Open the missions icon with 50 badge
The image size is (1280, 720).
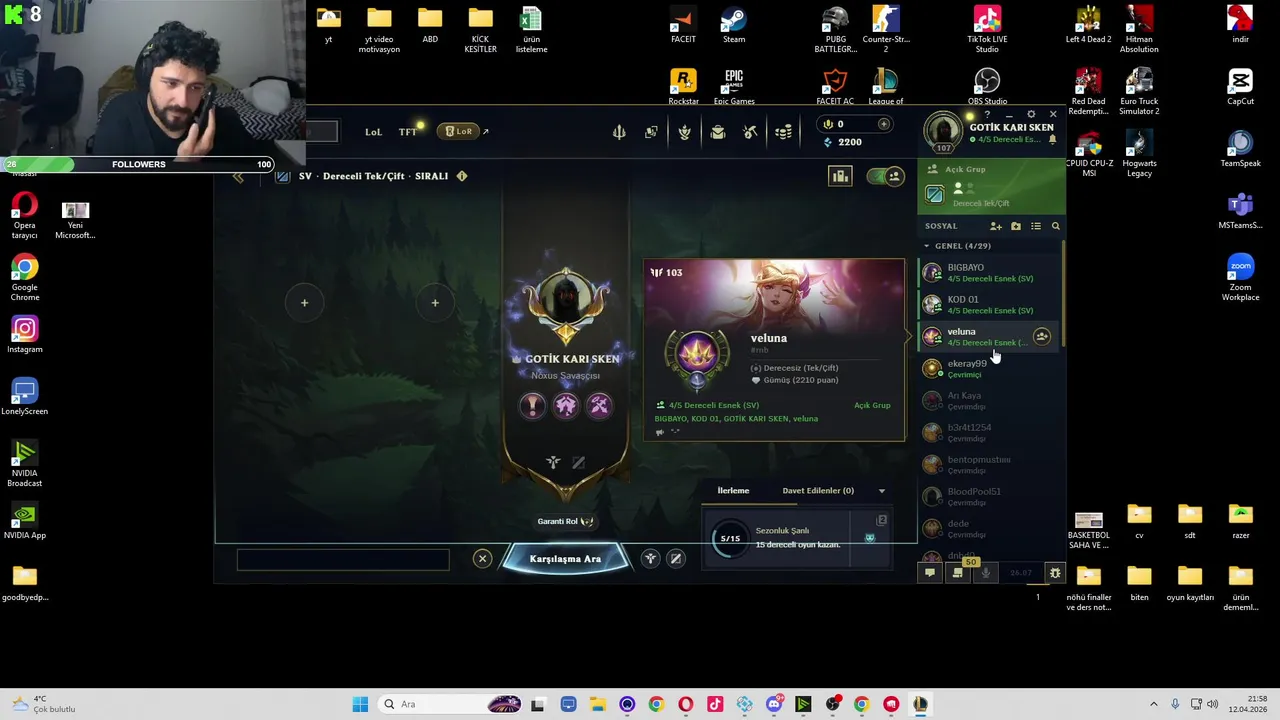tap(958, 573)
